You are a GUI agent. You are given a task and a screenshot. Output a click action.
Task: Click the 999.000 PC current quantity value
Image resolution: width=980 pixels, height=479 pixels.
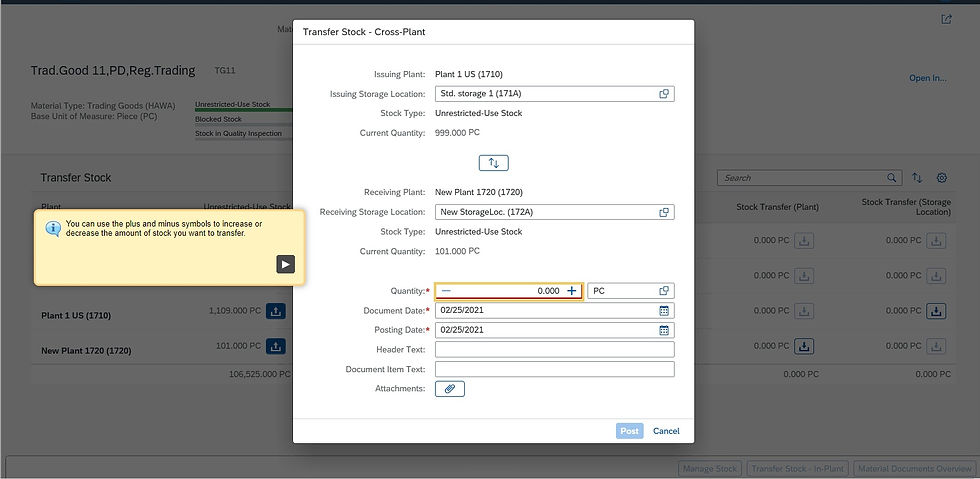tap(458, 133)
